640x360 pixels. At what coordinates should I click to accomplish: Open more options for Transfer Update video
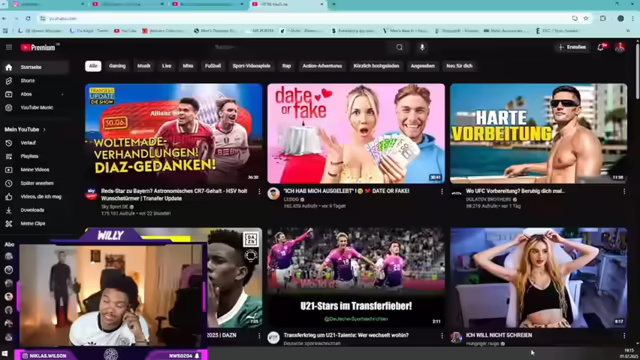pyautogui.click(x=259, y=191)
